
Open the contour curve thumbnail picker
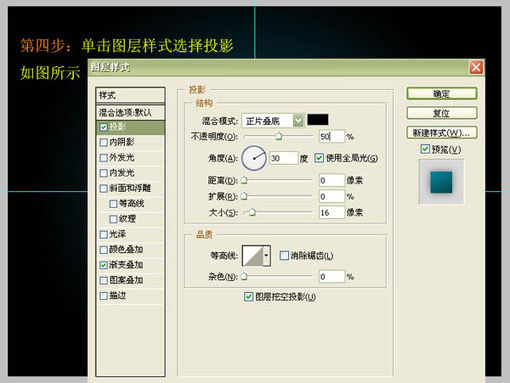(252, 256)
